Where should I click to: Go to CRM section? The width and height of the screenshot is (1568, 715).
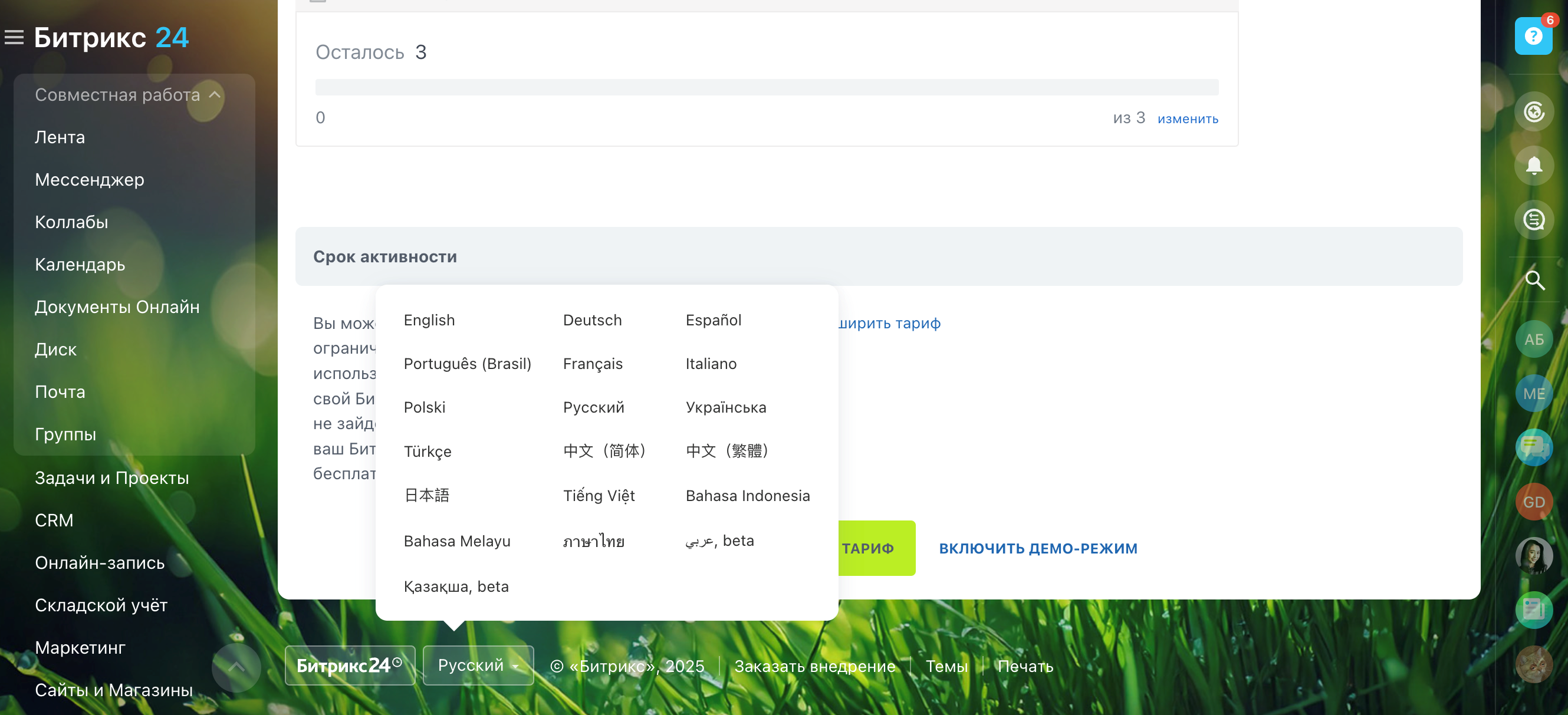54,521
